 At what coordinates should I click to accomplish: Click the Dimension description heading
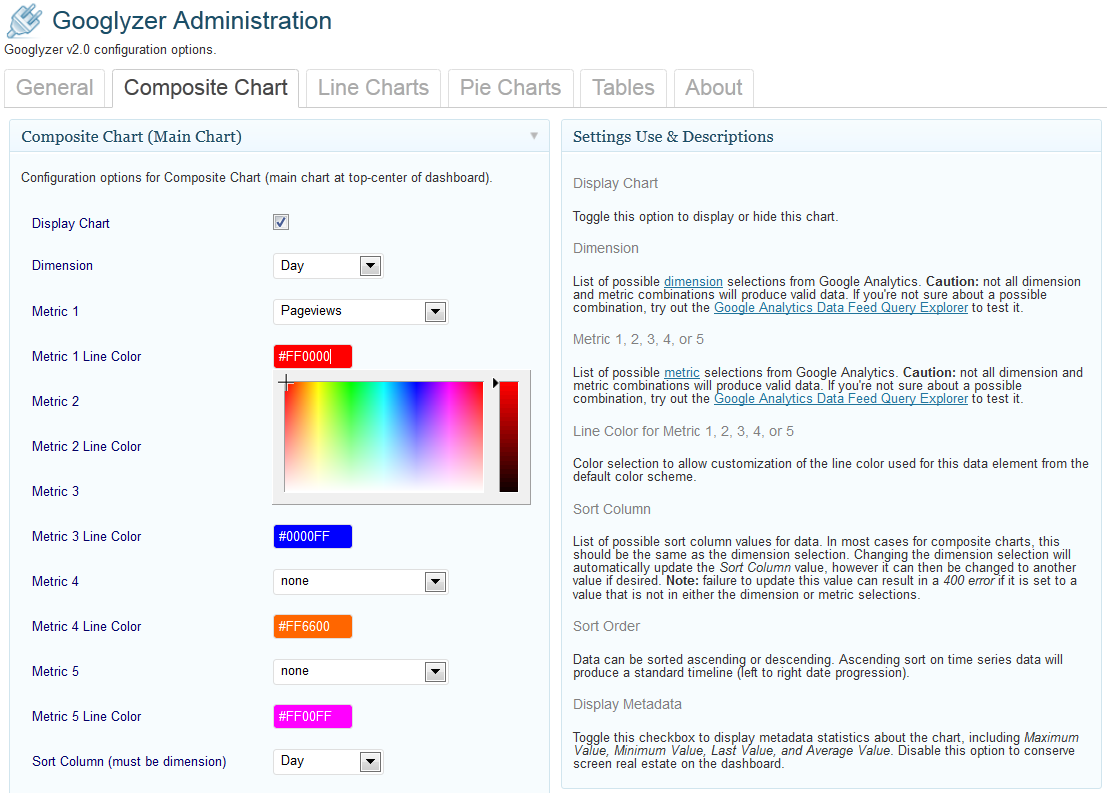click(x=605, y=249)
